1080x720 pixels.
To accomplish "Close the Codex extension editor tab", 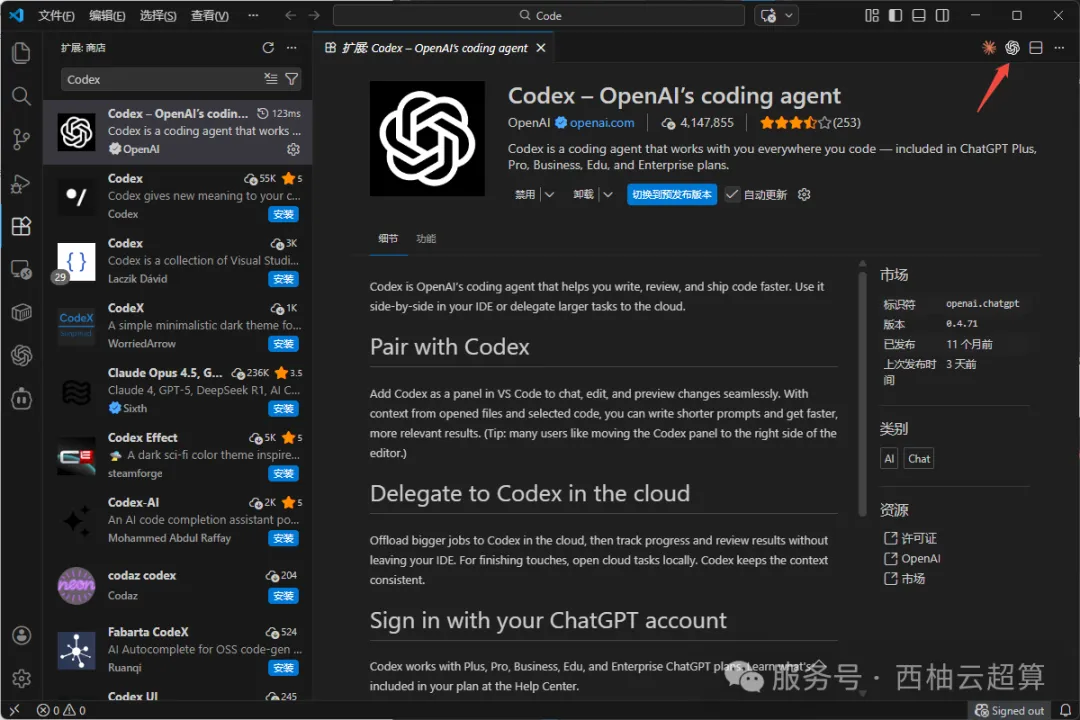I will tap(541, 48).
